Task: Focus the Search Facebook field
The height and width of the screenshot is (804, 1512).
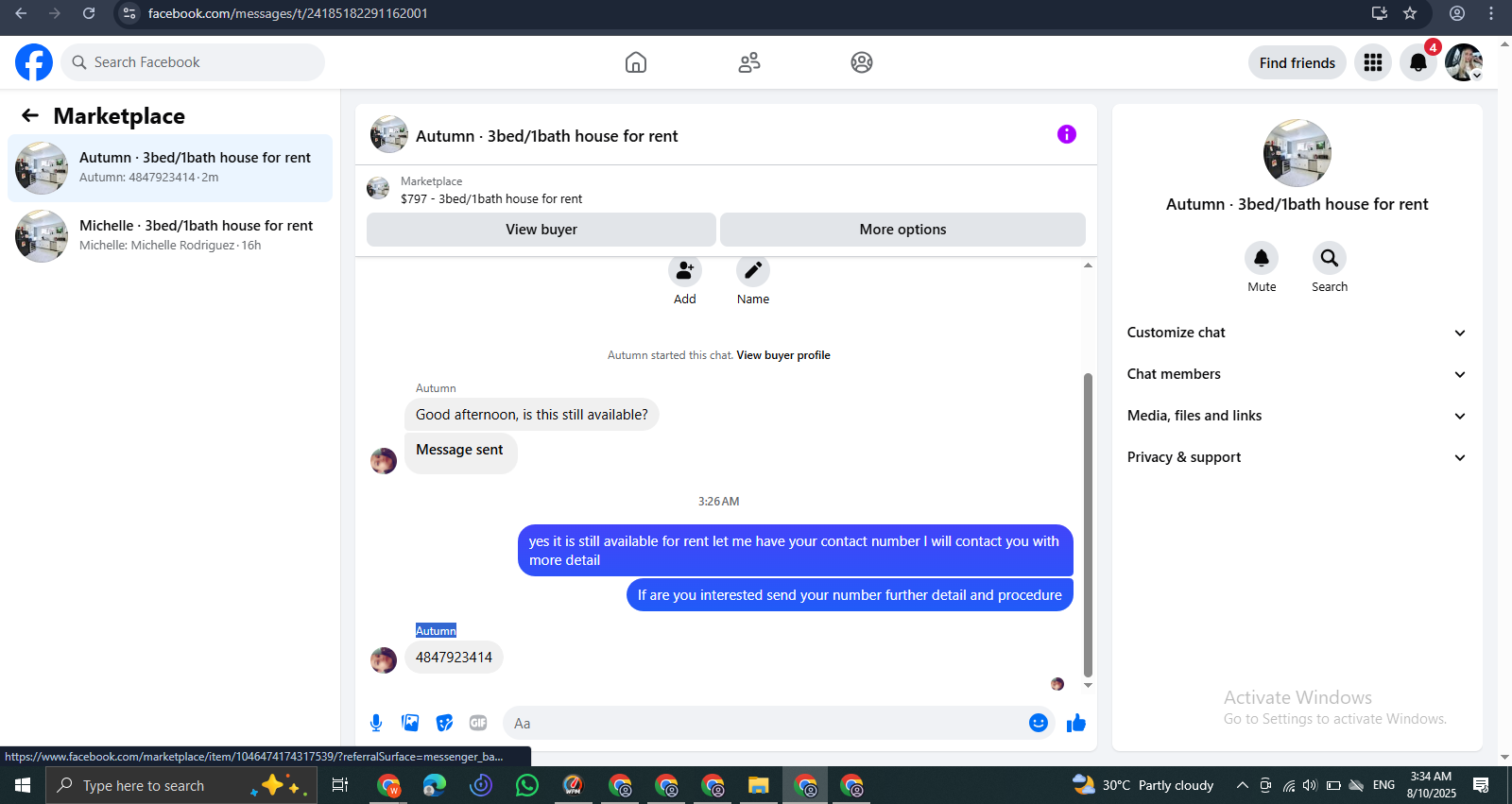Action: pos(193,62)
